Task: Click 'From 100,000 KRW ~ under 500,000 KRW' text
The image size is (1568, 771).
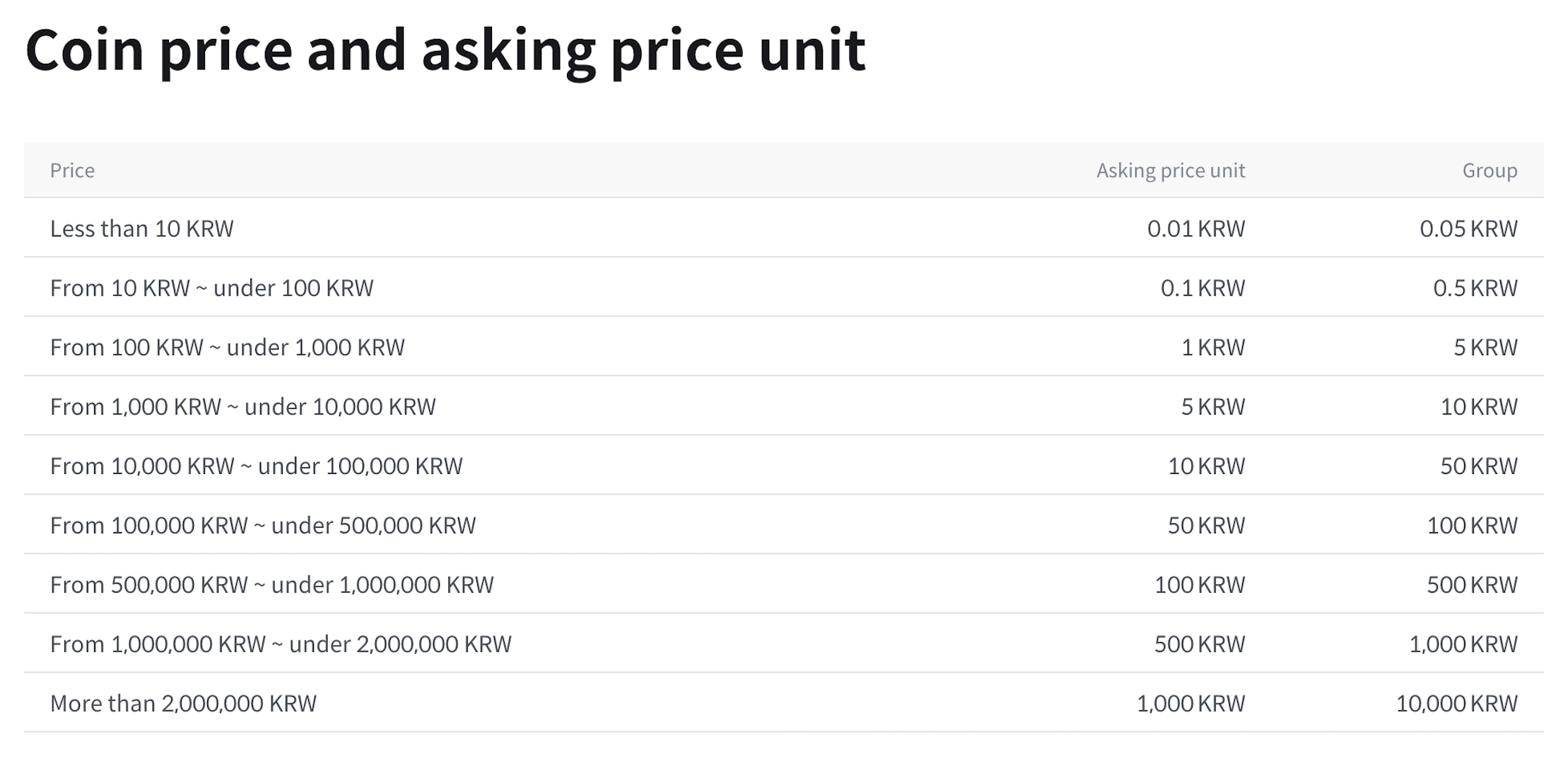Action: (x=262, y=526)
